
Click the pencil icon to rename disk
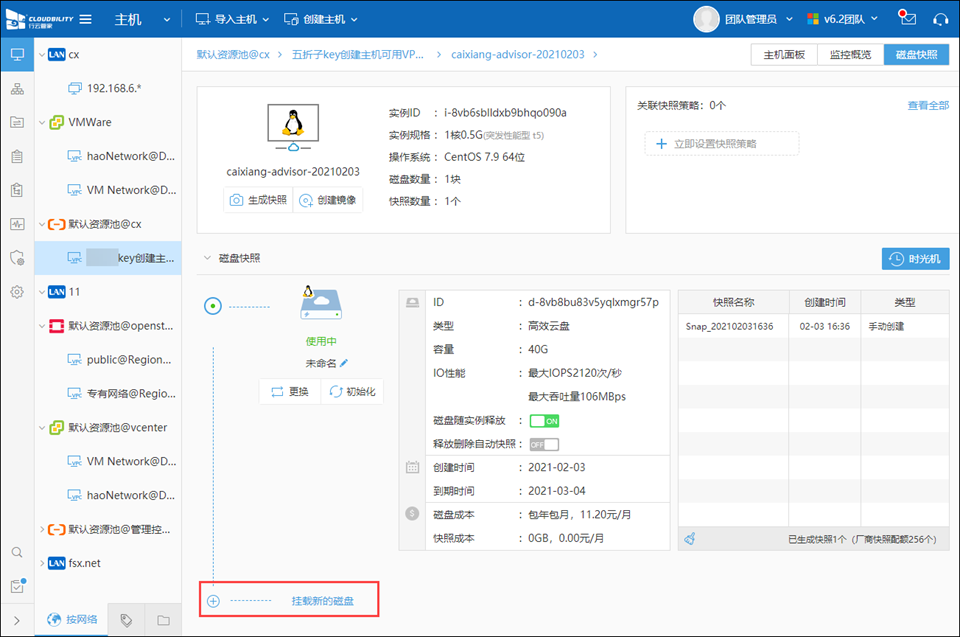pyautogui.click(x=345, y=363)
